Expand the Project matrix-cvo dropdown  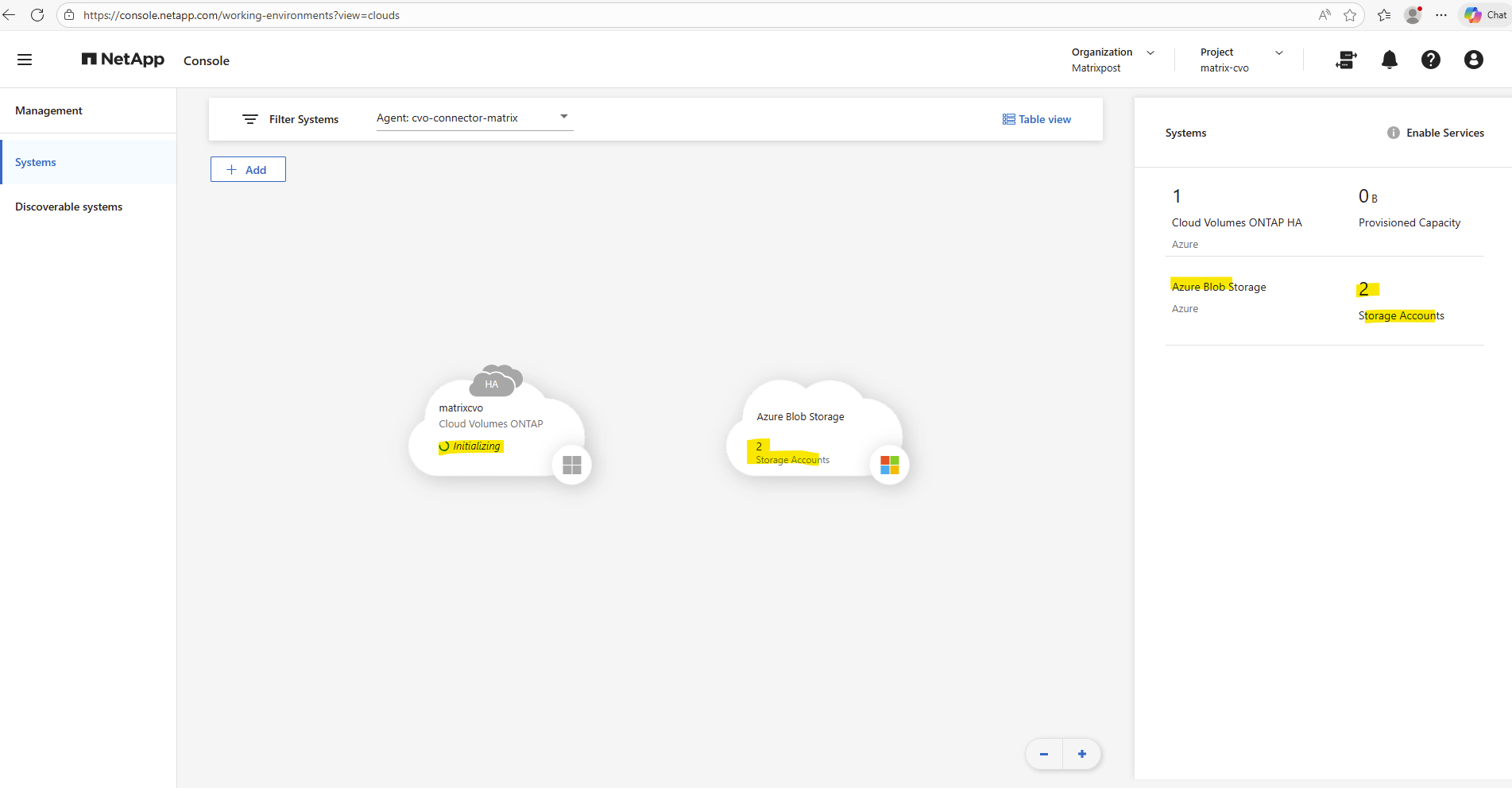tap(1278, 52)
